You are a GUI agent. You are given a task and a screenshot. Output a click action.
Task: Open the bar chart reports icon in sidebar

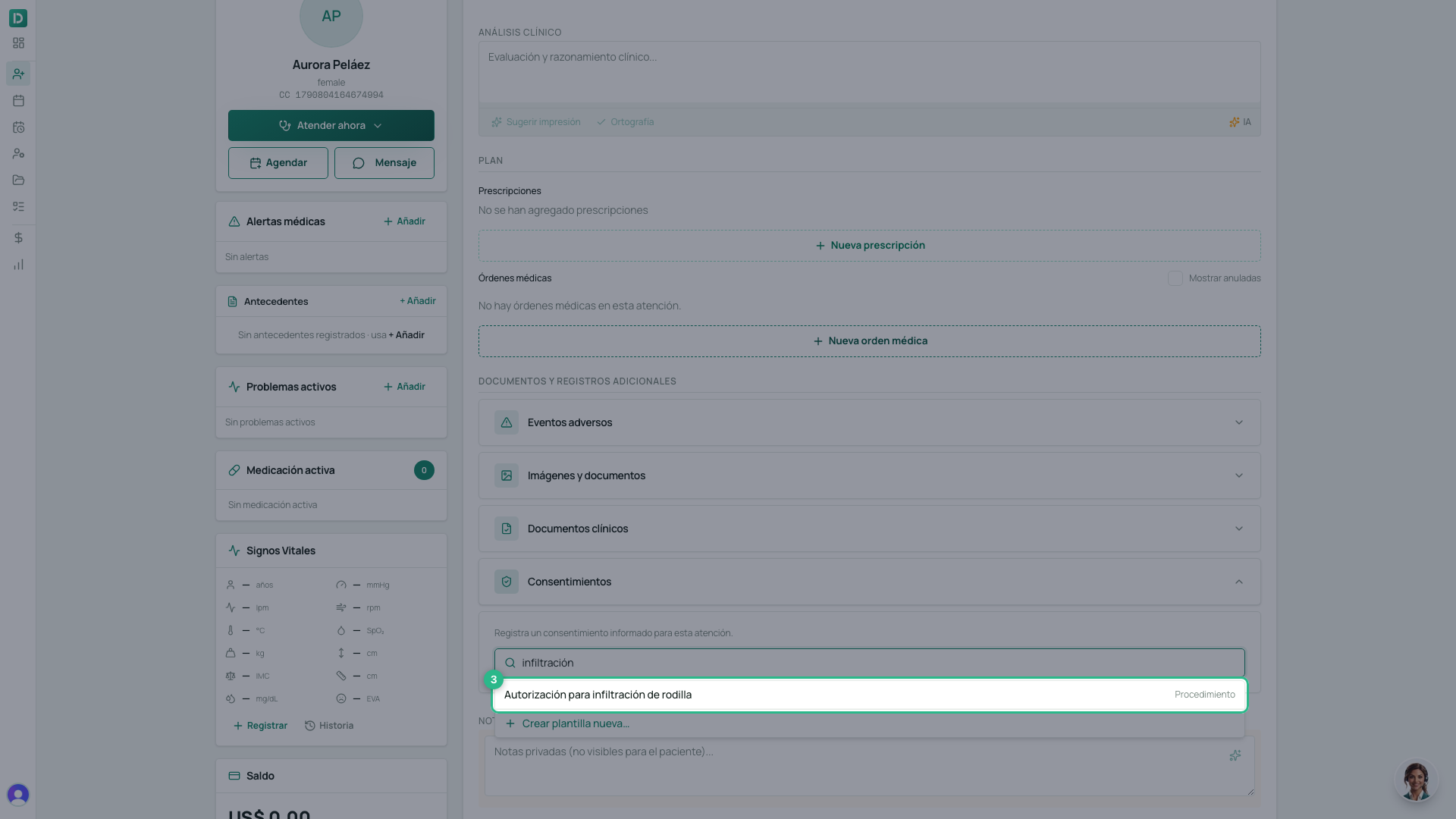click(x=18, y=265)
